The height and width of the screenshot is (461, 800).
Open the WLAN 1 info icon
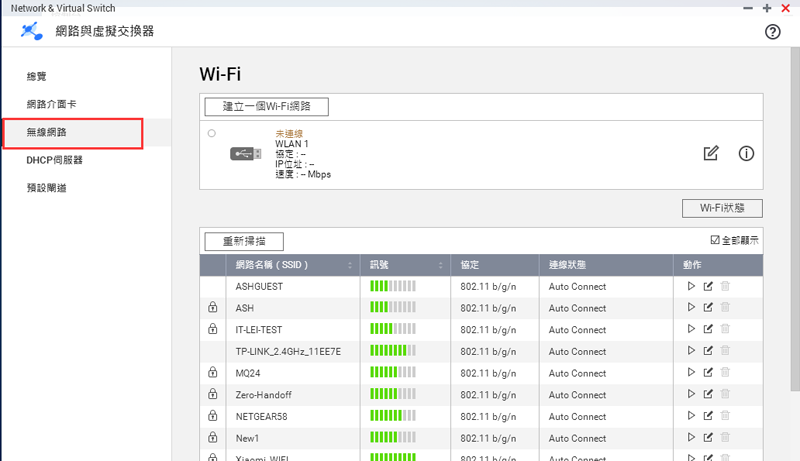745,153
